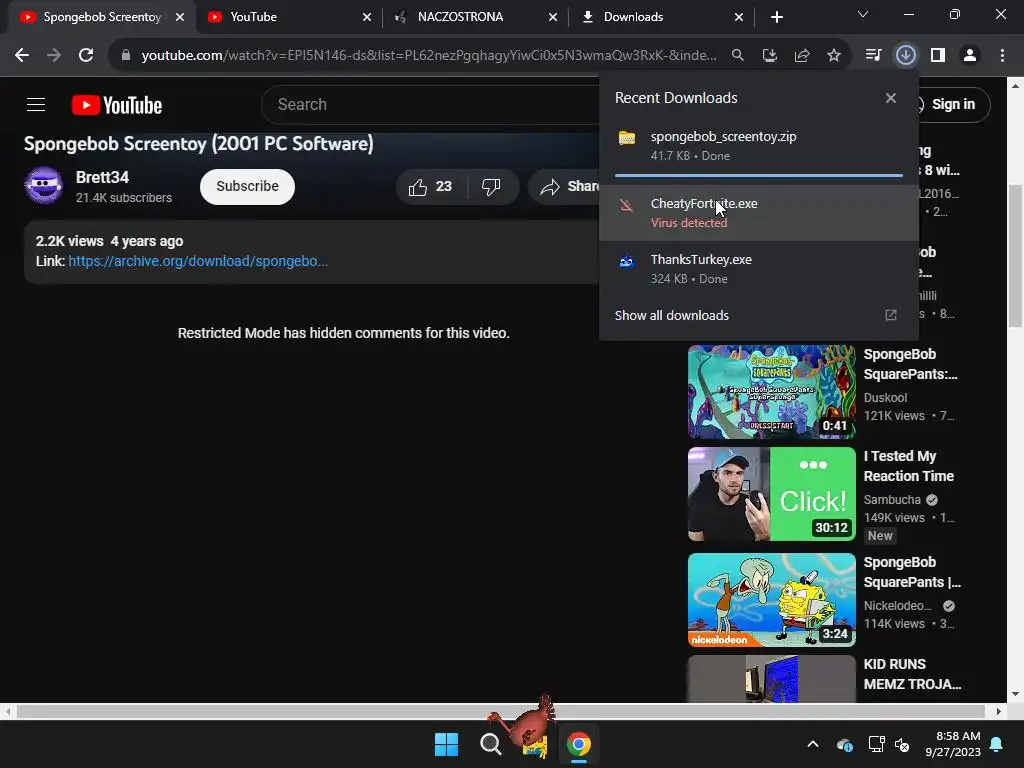The width and height of the screenshot is (1024, 768).
Task: Open the Nickelodeon SpongeBob video thumbnail
Action: [x=771, y=600]
